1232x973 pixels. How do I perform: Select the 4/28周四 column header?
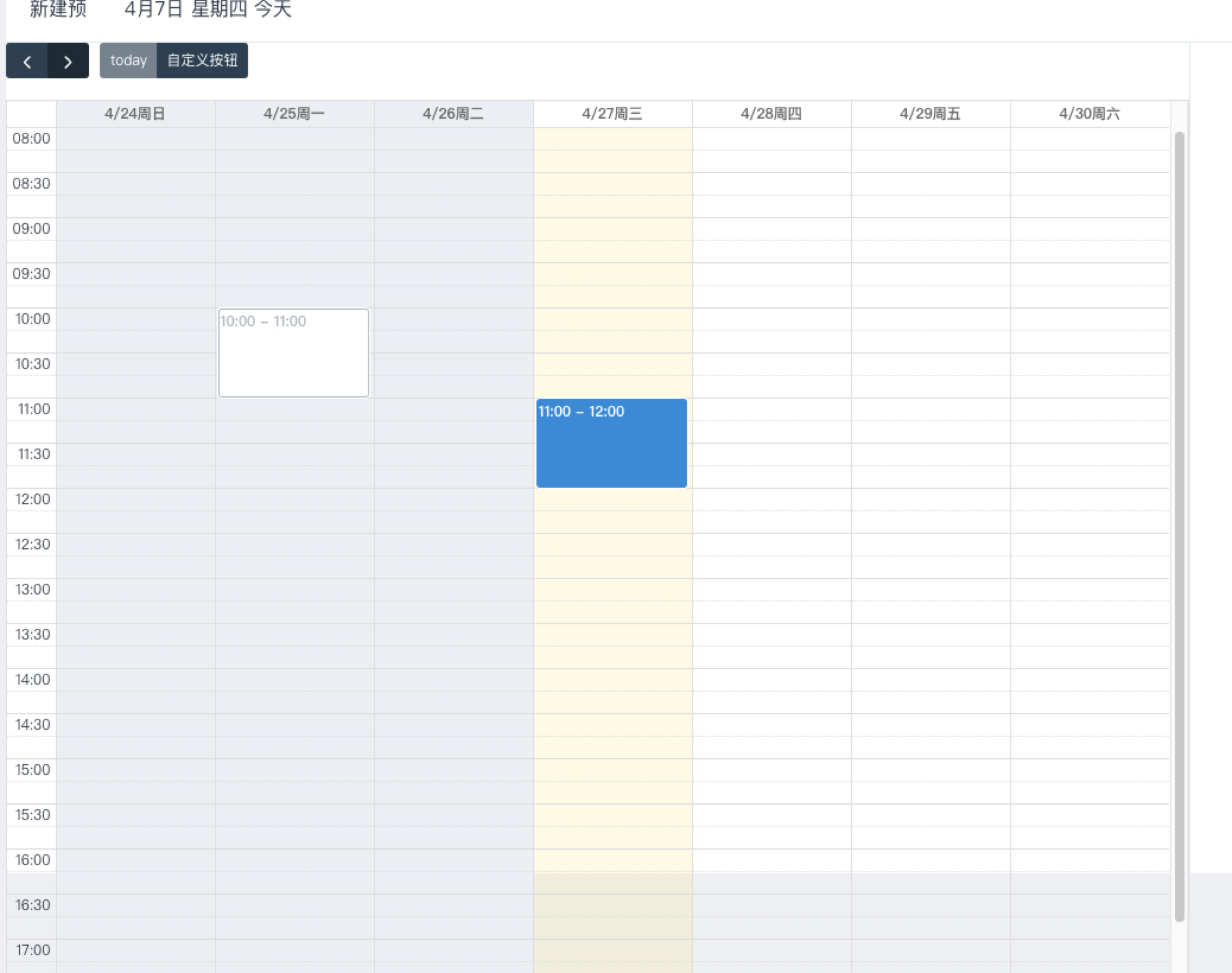771,113
